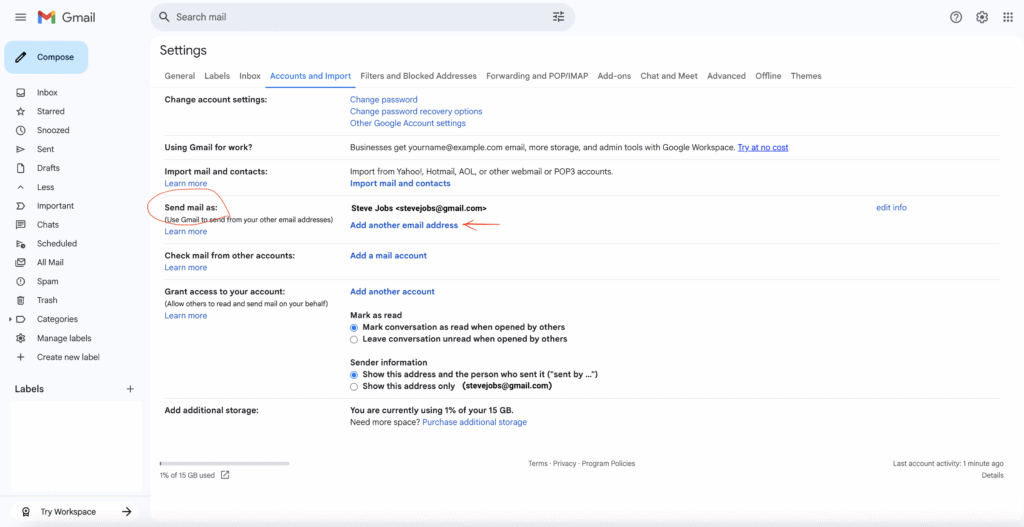1024x527 pixels.
Task: Collapse sidebar with Less
Action: tap(46, 187)
